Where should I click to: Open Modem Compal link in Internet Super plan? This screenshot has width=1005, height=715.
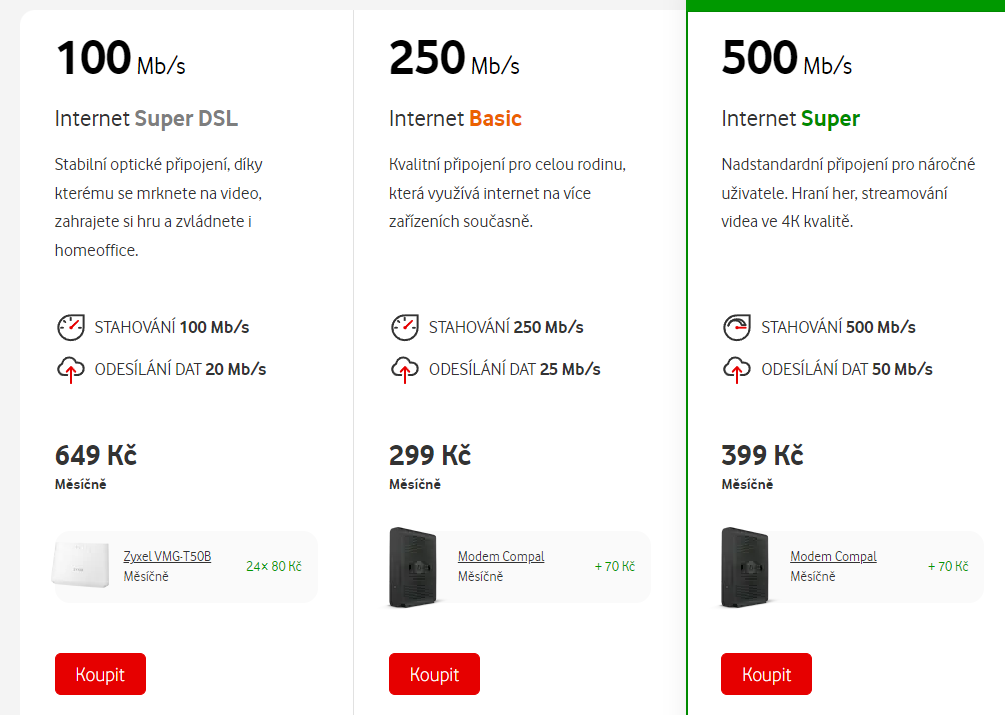(833, 557)
